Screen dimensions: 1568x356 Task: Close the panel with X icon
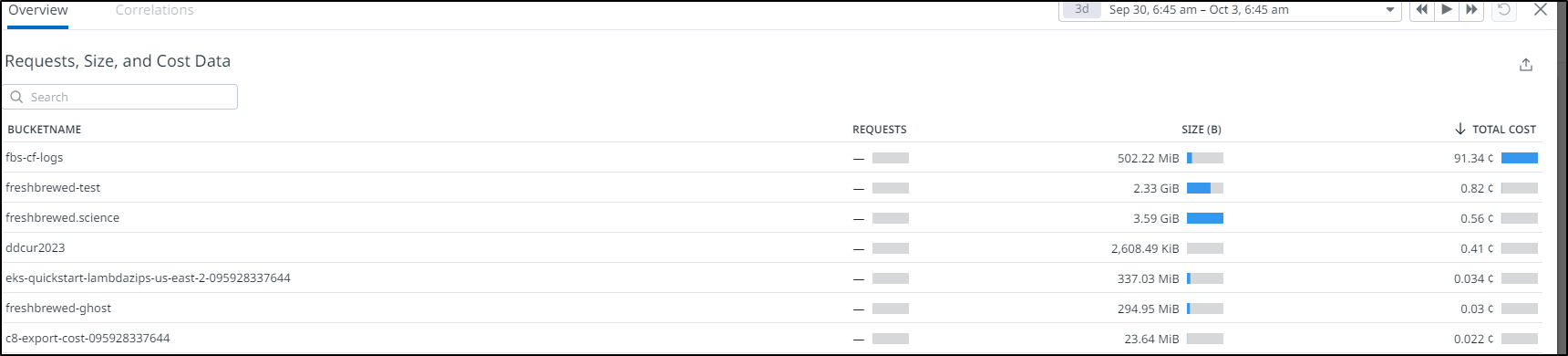[1541, 9]
